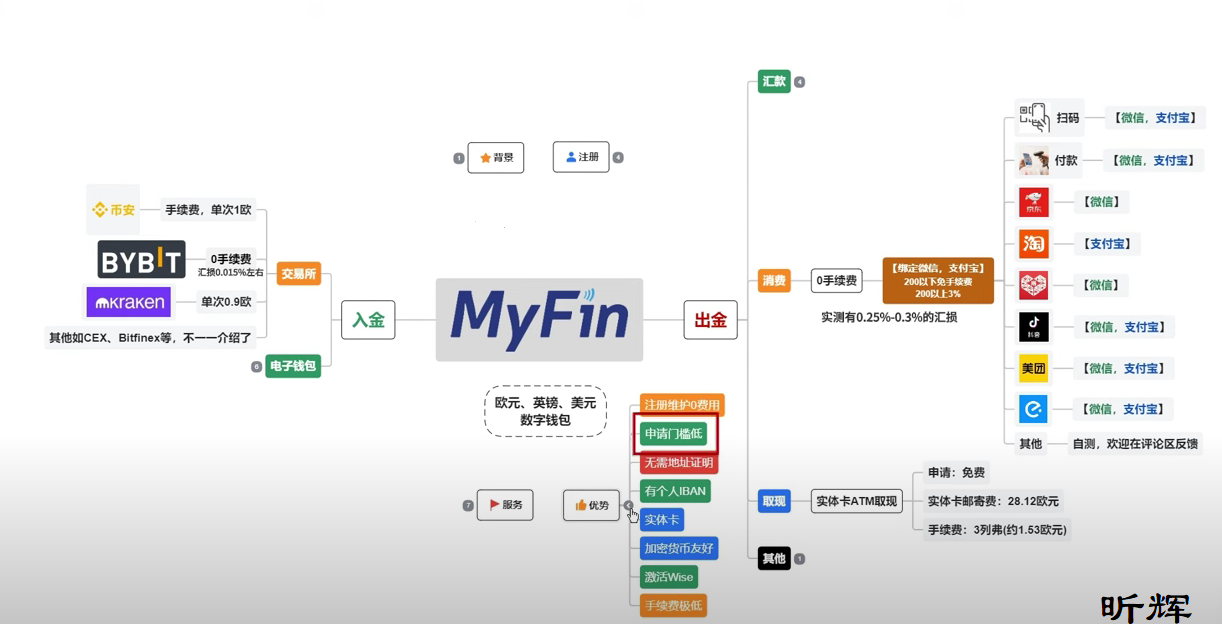Viewport: 1222px width, 624px height.
Task: Click the 背景 node
Action: coord(496,158)
